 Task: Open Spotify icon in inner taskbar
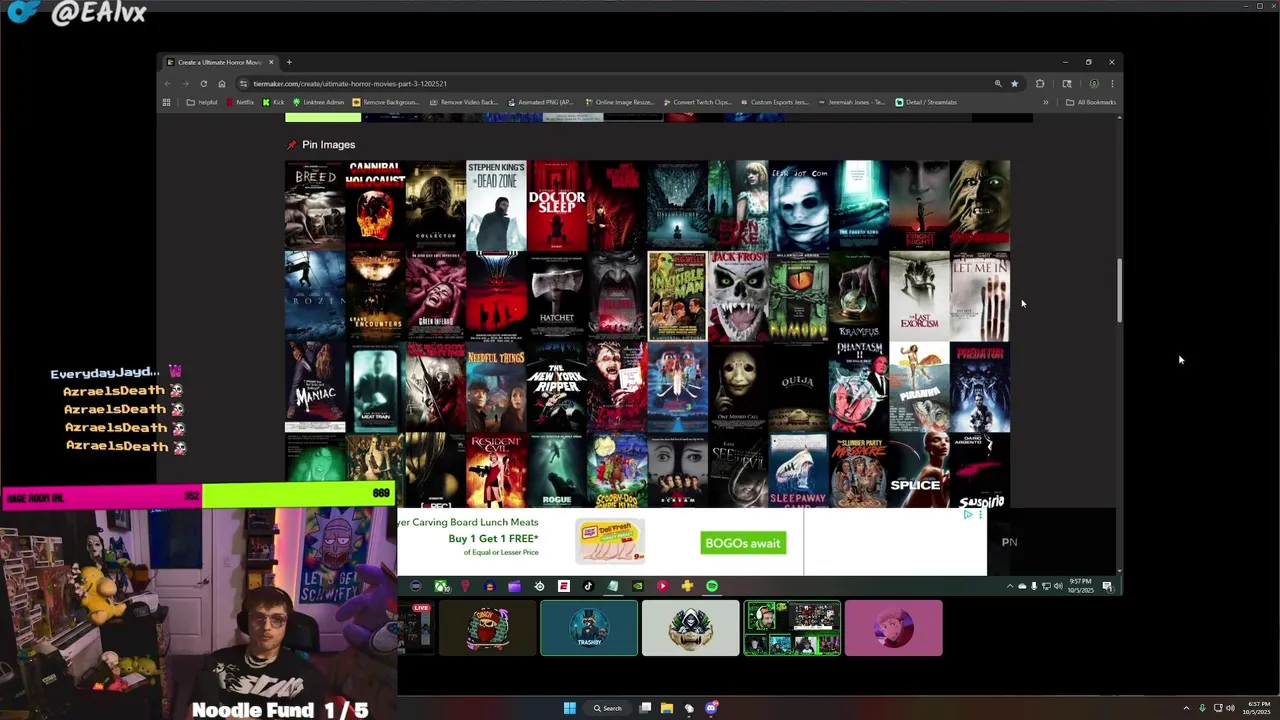(x=712, y=586)
